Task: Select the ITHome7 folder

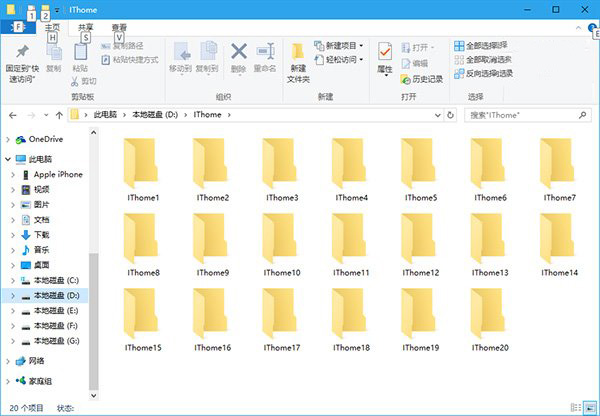Action: click(559, 170)
